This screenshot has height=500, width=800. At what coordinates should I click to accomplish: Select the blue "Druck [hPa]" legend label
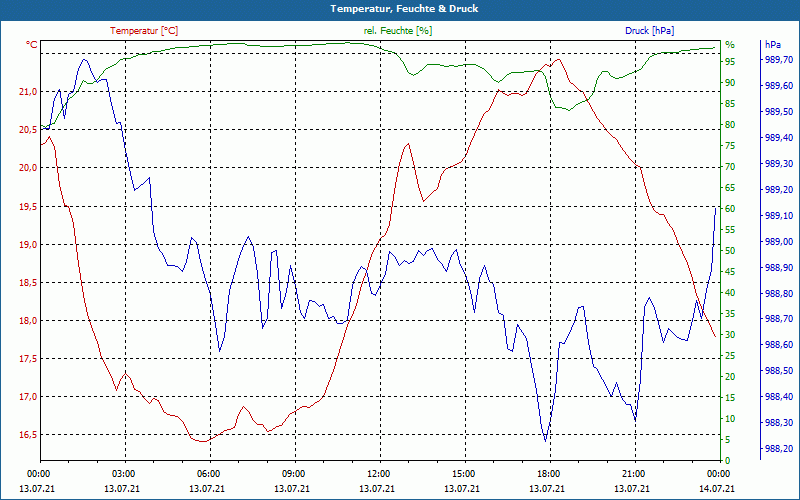[649, 31]
